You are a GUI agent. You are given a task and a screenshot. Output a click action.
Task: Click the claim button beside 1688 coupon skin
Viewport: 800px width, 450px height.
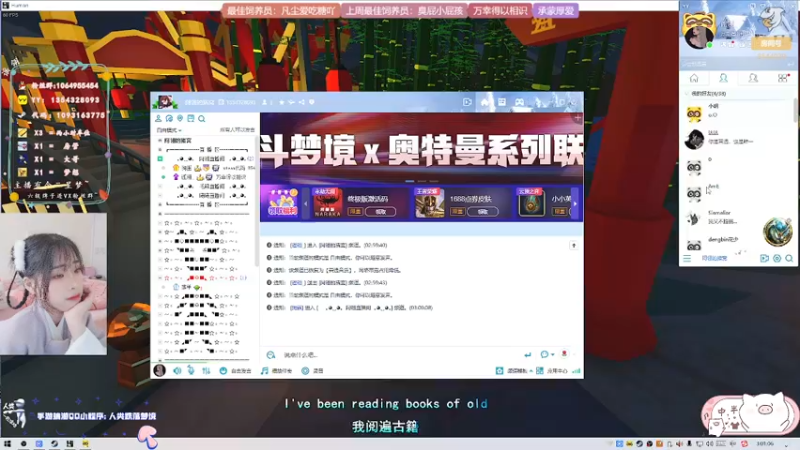[x=483, y=211]
